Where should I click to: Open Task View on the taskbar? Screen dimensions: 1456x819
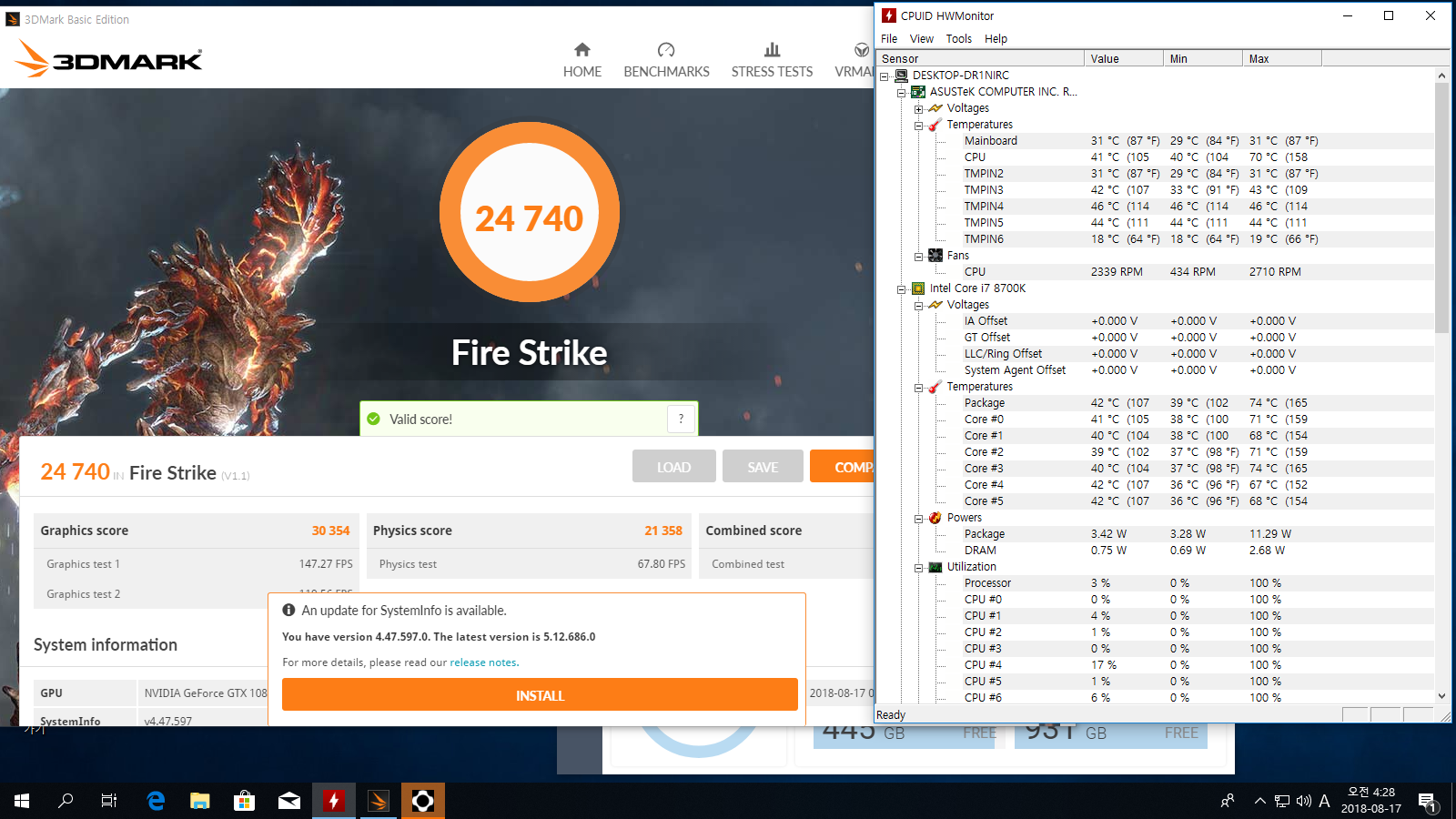(109, 801)
